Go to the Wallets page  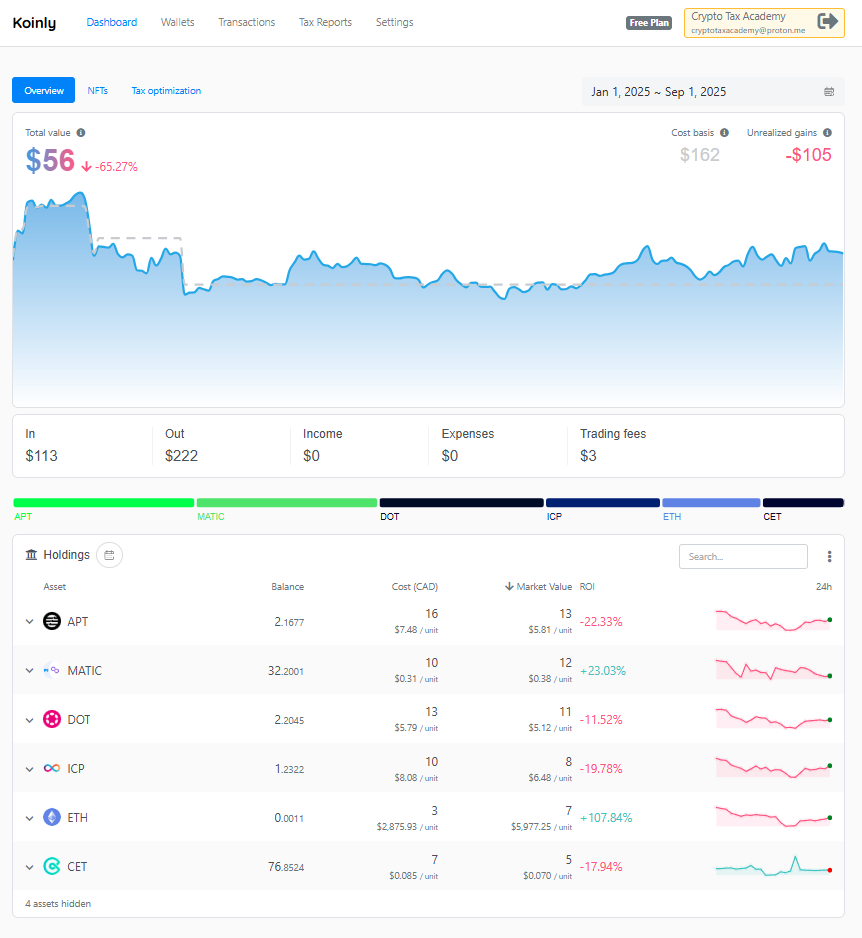click(178, 22)
